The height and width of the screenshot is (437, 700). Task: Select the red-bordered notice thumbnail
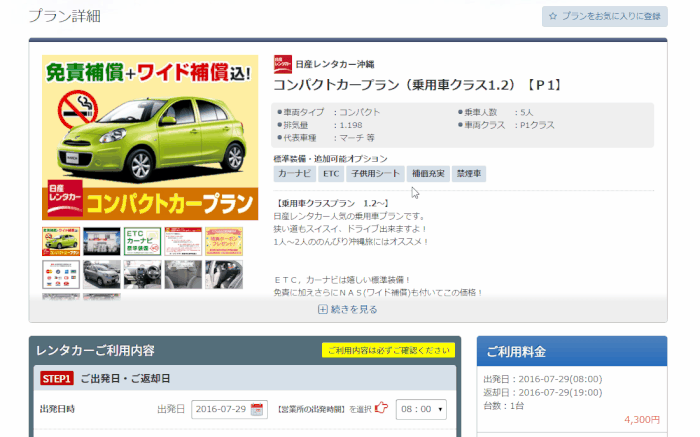[x=183, y=241]
